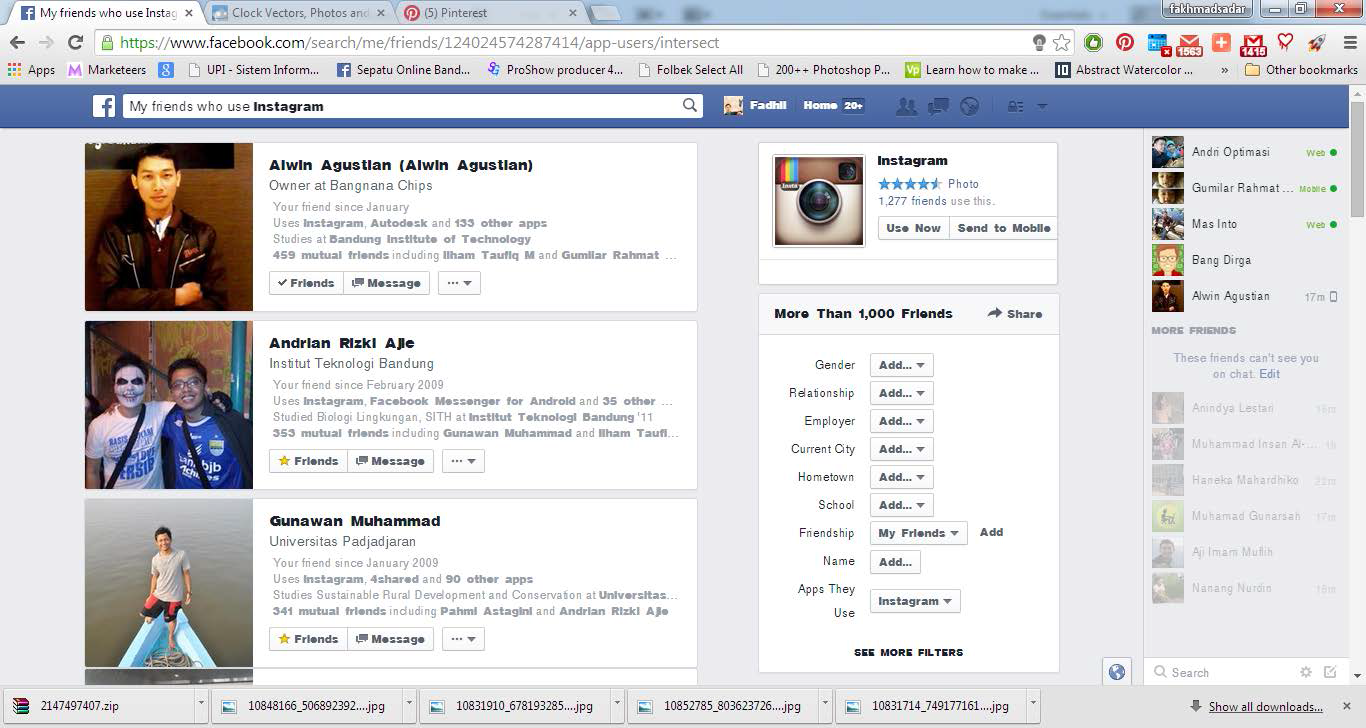Screen dimensions: 1366x728
Task: Click the Pinterest extension icon
Action: 1125,42
